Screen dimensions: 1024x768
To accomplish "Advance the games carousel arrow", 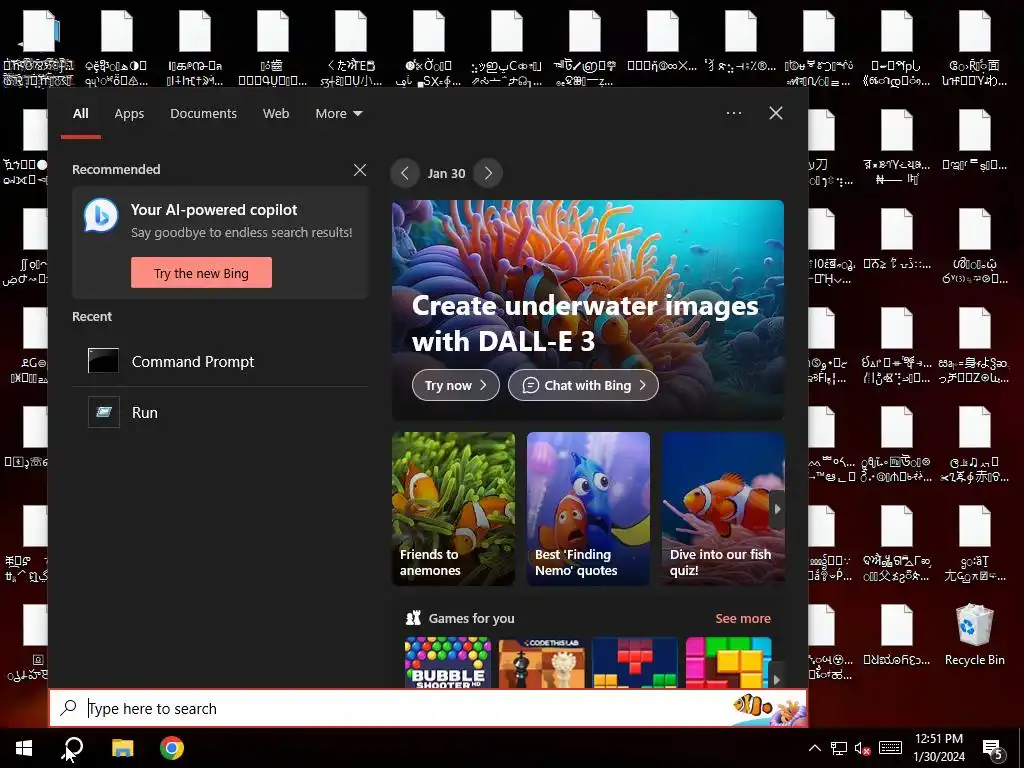I will pos(776,679).
